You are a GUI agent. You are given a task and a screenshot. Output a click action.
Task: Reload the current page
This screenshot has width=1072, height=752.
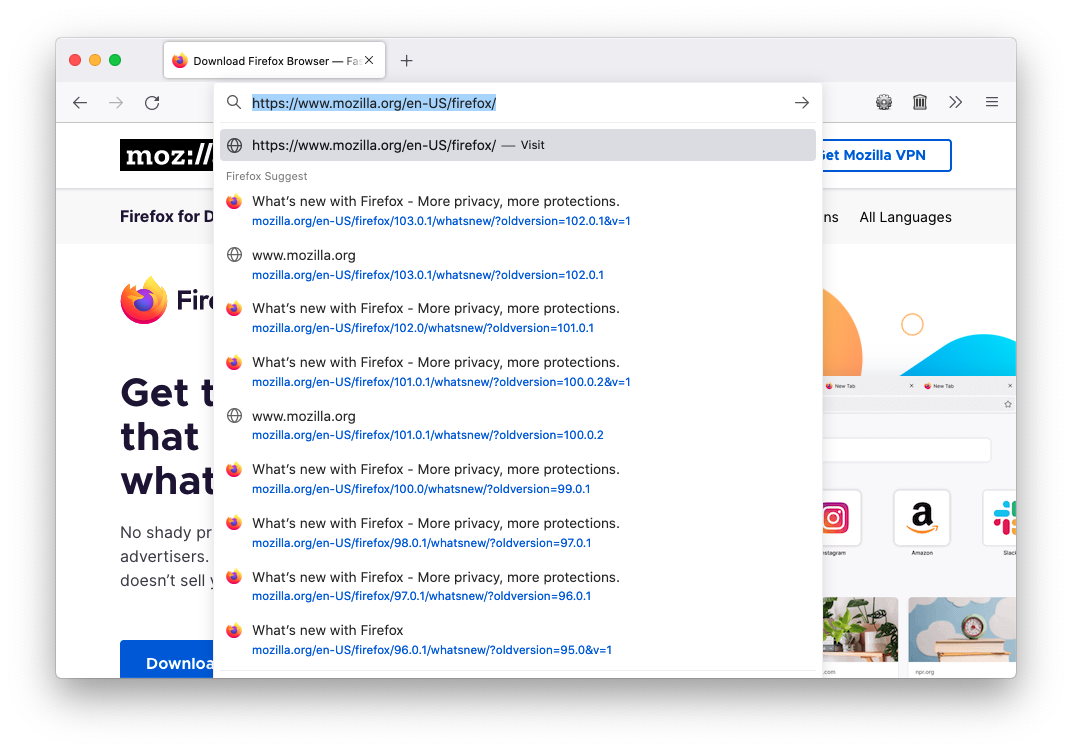pyautogui.click(x=152, y=103)
